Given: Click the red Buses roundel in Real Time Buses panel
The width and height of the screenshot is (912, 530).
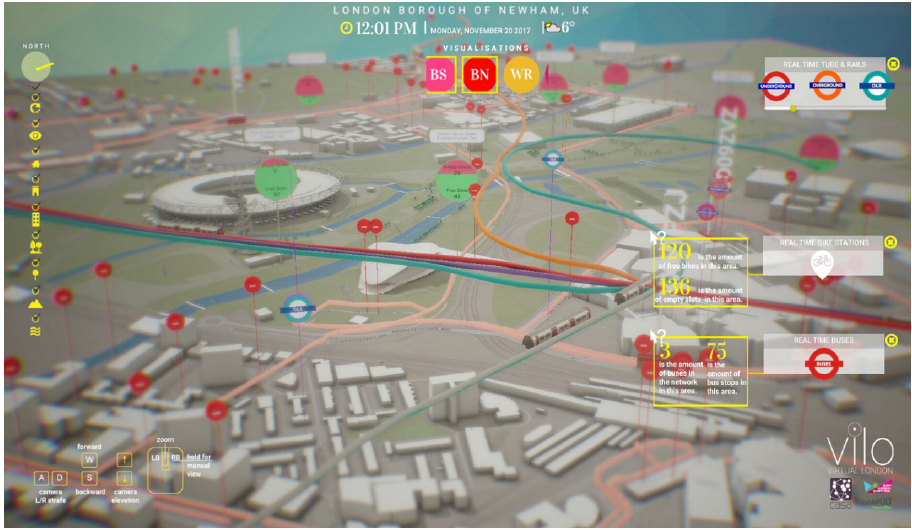Looking at the screenshot, I should point(823,364).
